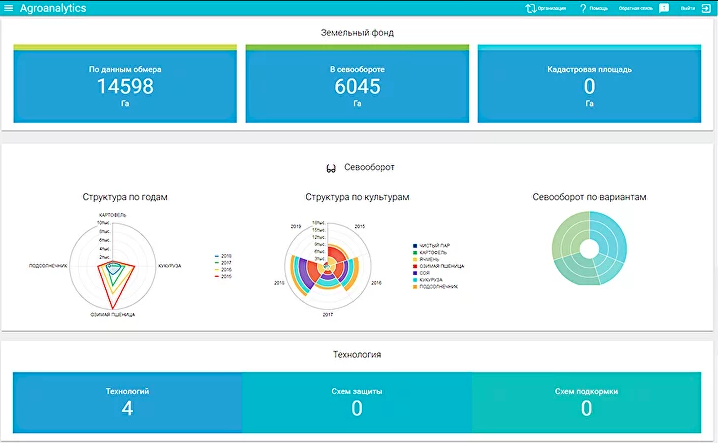Image resolution: width=718 pixels, height=443 pixels.
Task: Open the Технологий 4 card
Action: coord(127,402)
